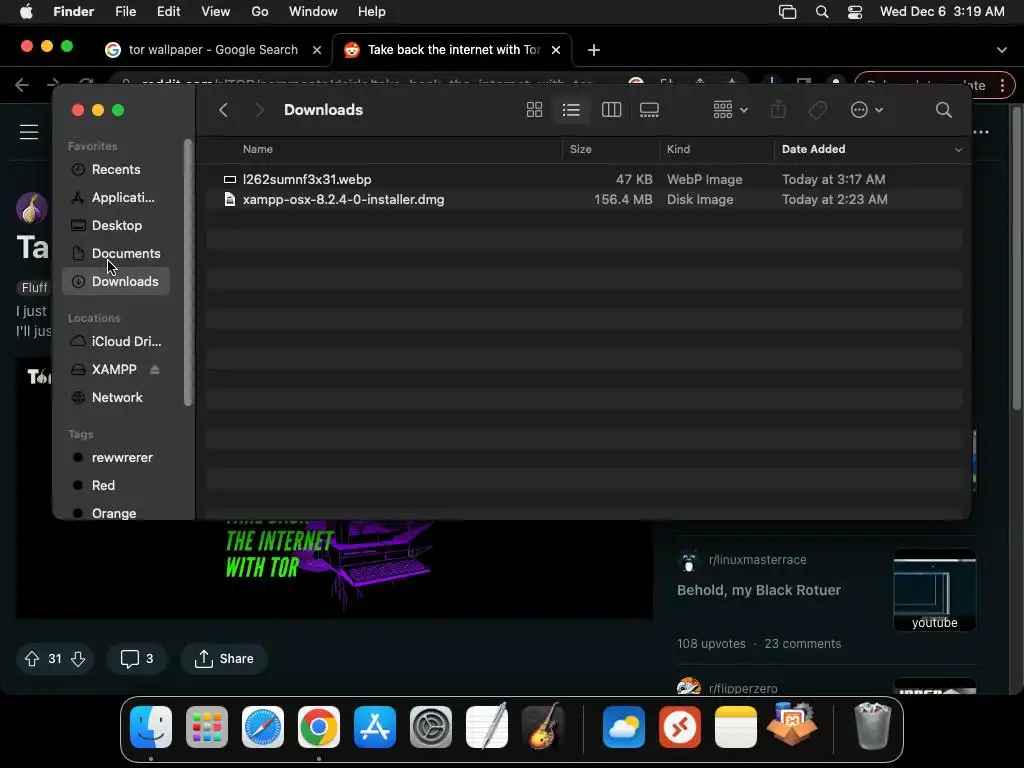Expand the Chrome tab search chevron
The width and height of the screenshot is (1024, 768).
pos(1002,50)
